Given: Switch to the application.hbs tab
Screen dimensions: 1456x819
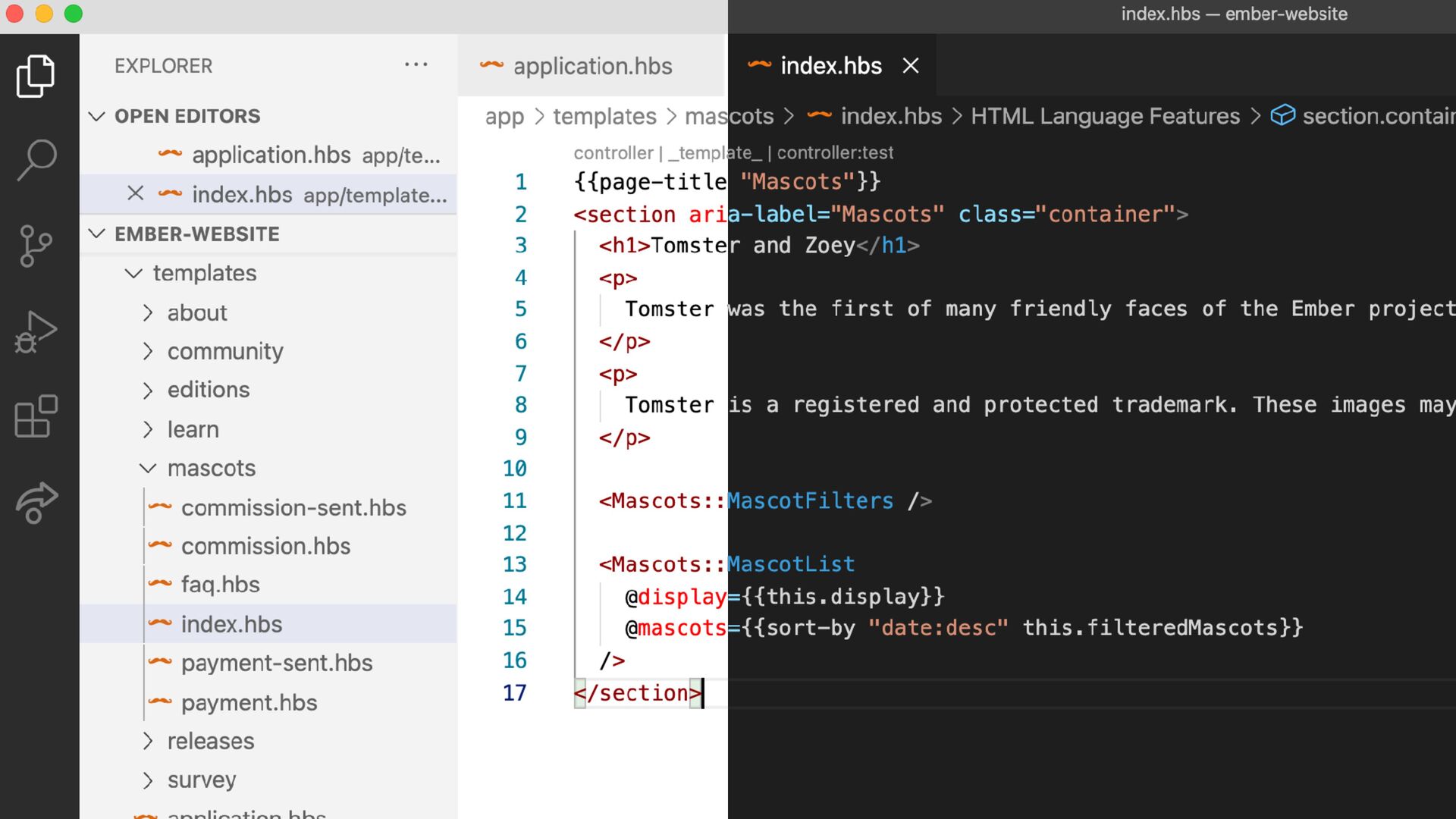Looking at the screenshot, I should (x=591, y=66).
